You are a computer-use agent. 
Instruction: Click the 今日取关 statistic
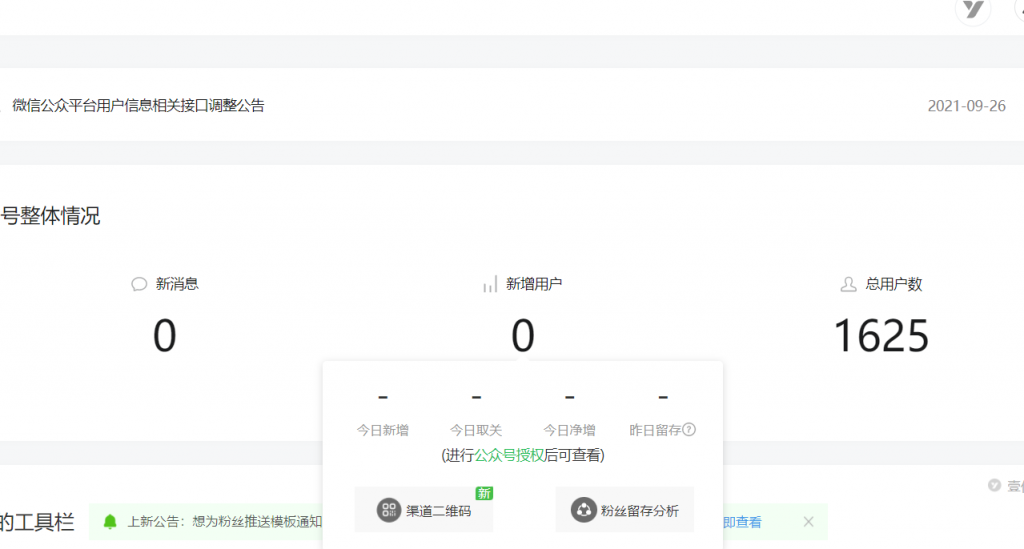[476, 430]
